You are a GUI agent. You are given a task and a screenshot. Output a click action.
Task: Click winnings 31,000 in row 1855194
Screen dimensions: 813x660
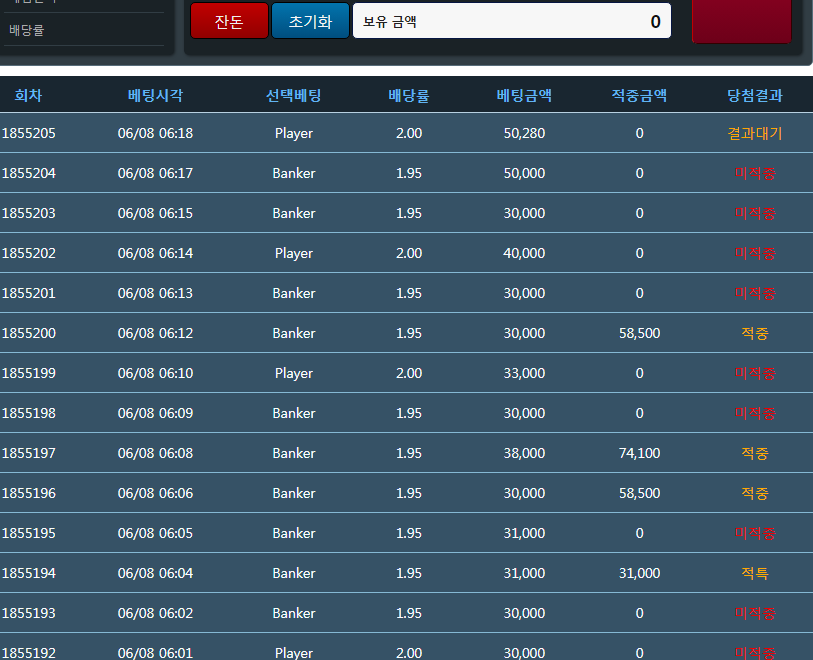639,572
